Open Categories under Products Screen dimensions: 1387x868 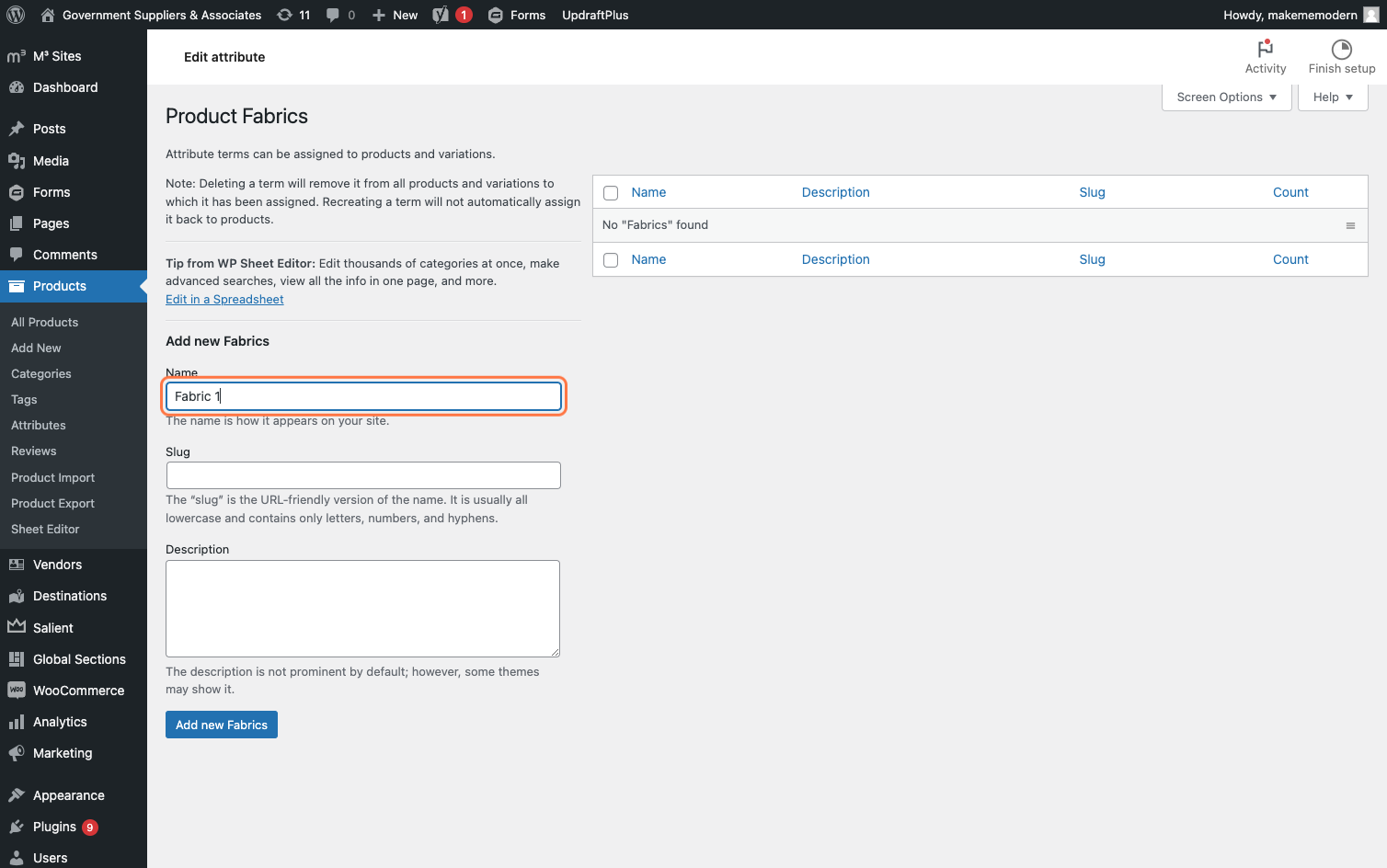tap(41, 373)
